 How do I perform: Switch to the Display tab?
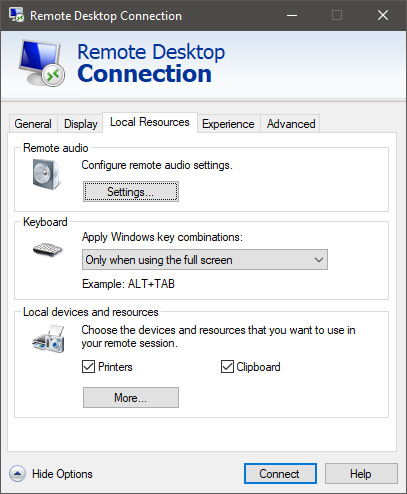tap(80, 124)
